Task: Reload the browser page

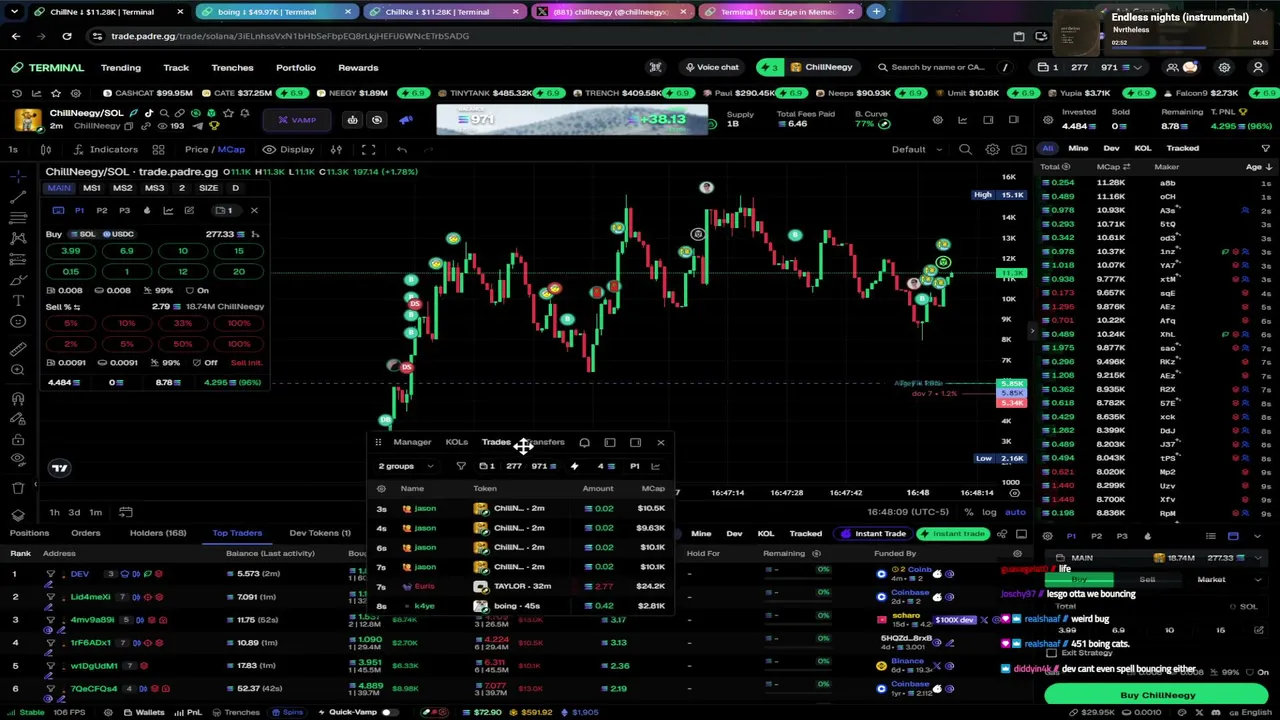Action: 66,36
